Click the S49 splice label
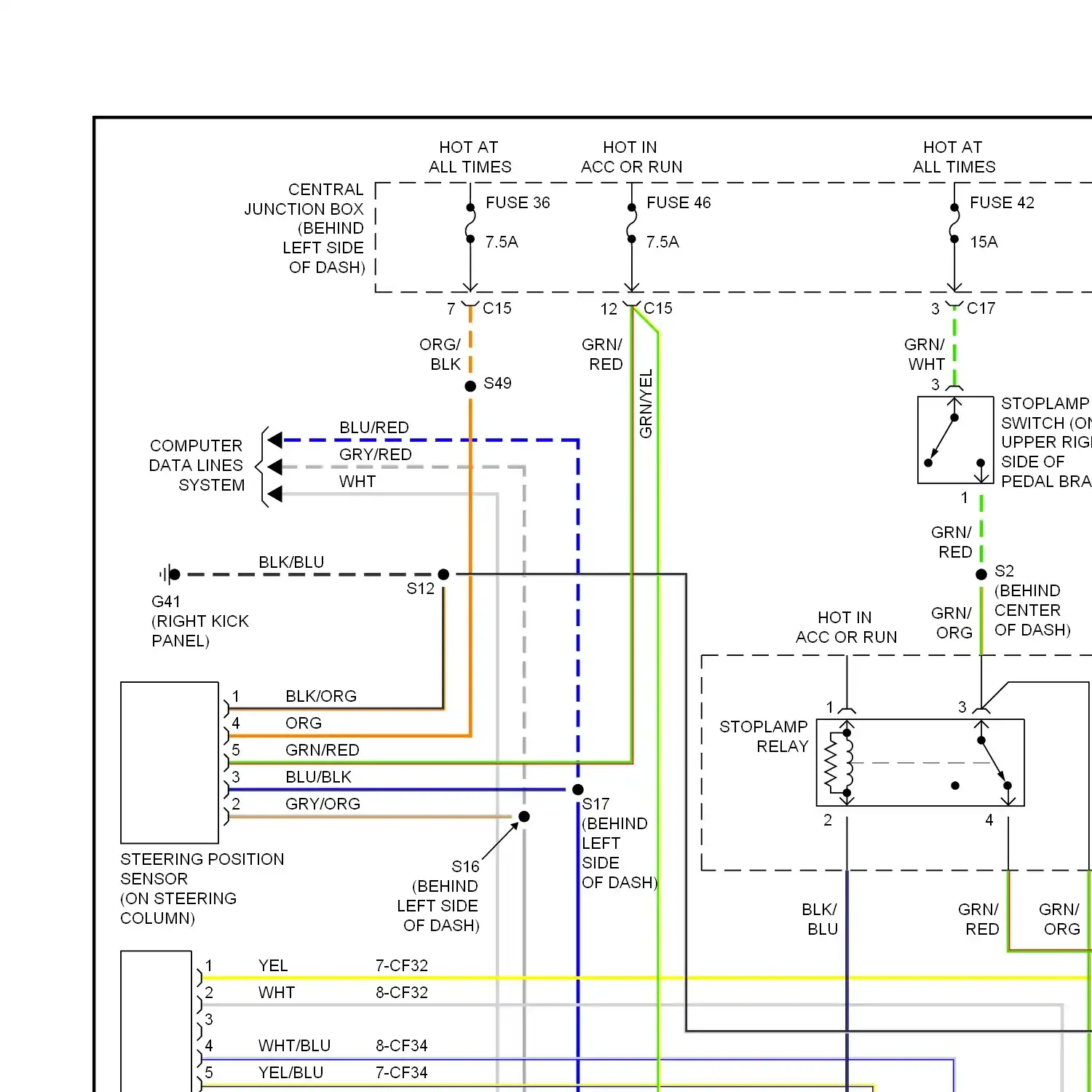 click(497, 383)
